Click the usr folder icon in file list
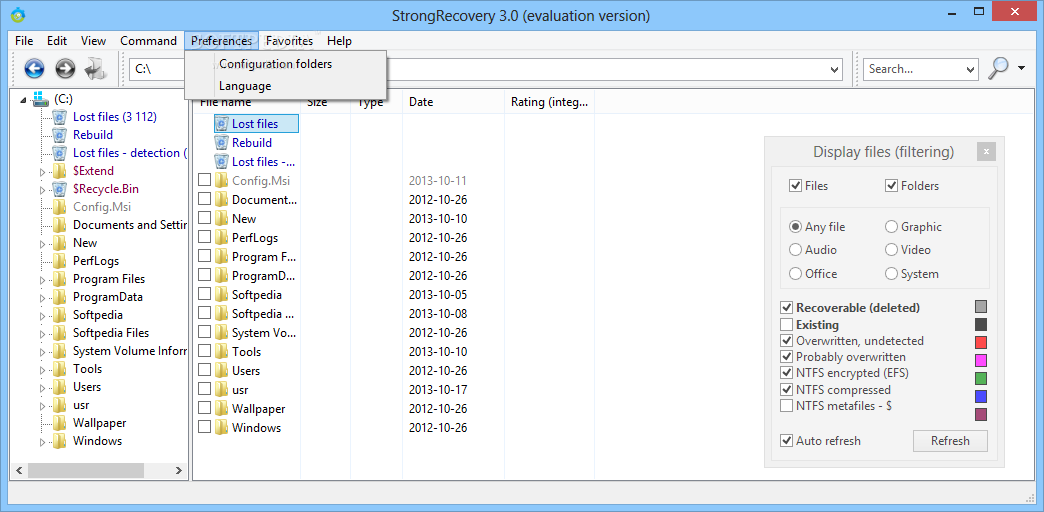 222,389
